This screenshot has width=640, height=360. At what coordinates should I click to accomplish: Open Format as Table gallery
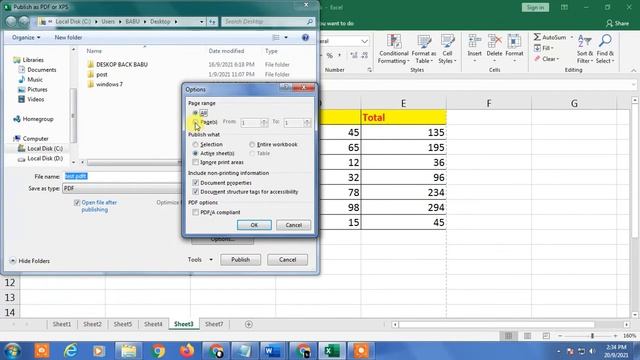point(424,49)
